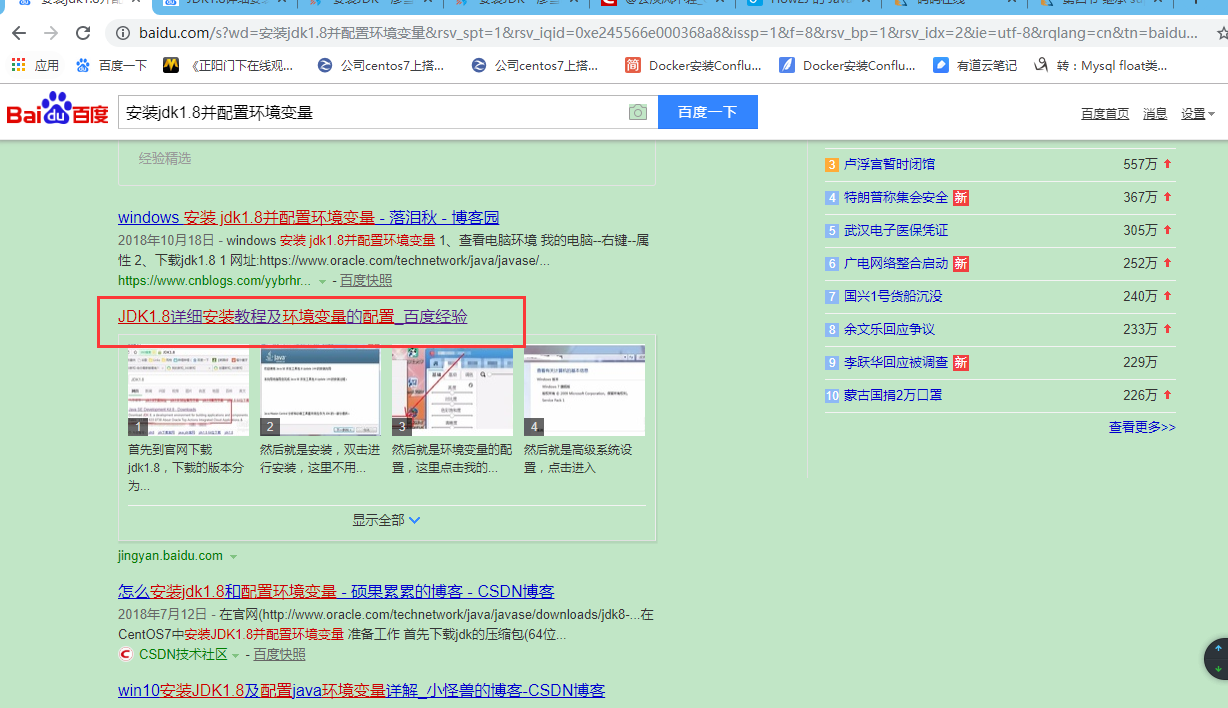Go back using the browser back arrow
The image size is (1228, 708).
(x=19, y=33)
